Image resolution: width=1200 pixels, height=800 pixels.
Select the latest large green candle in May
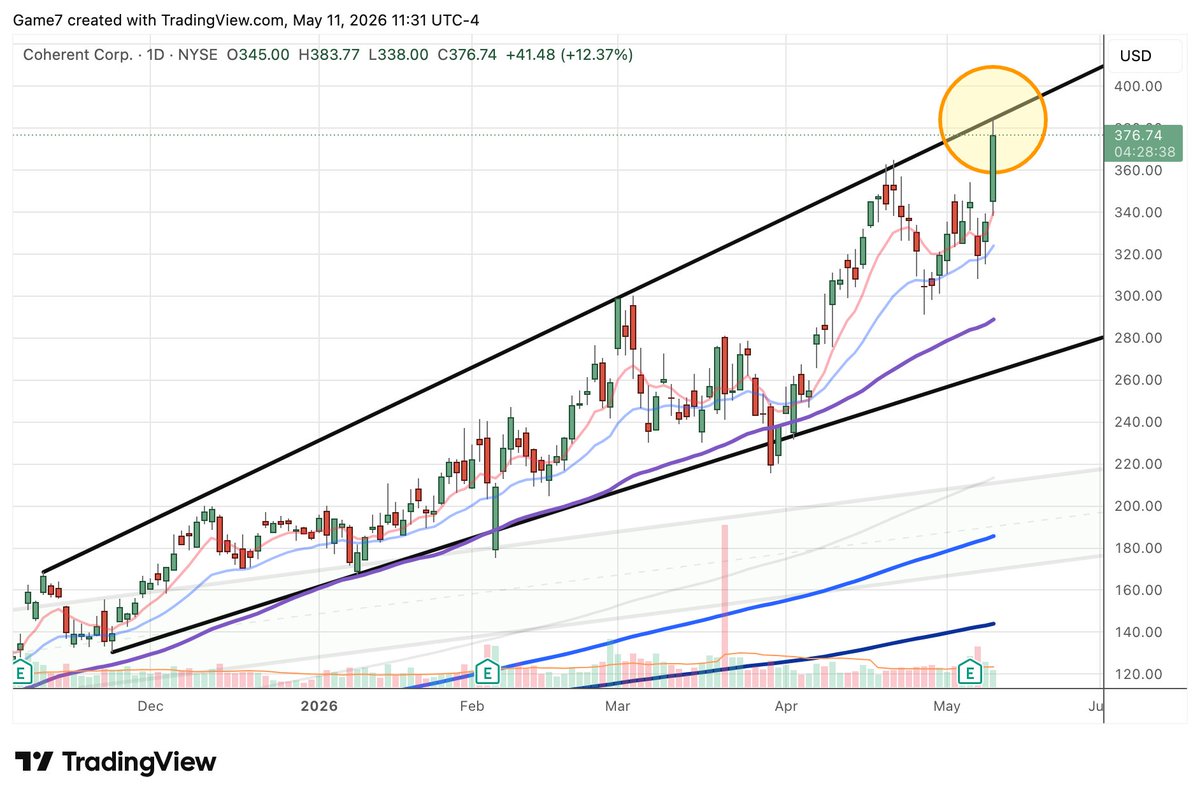[993, 168]
